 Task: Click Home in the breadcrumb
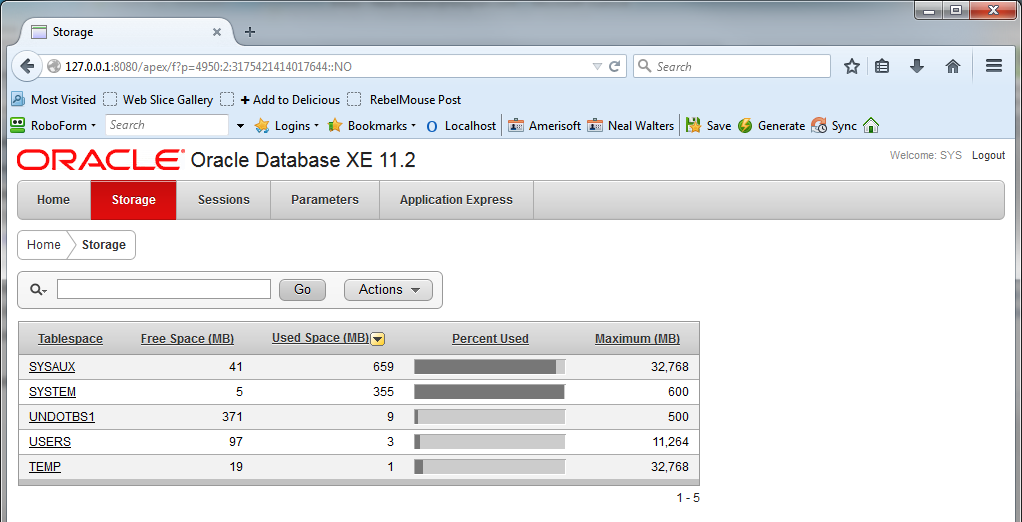[44, 245]
